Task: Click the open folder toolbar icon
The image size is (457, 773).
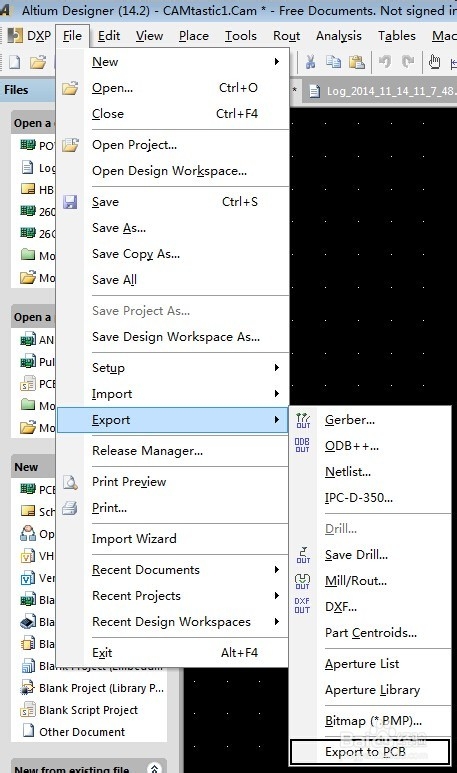Action: point(38,62)
